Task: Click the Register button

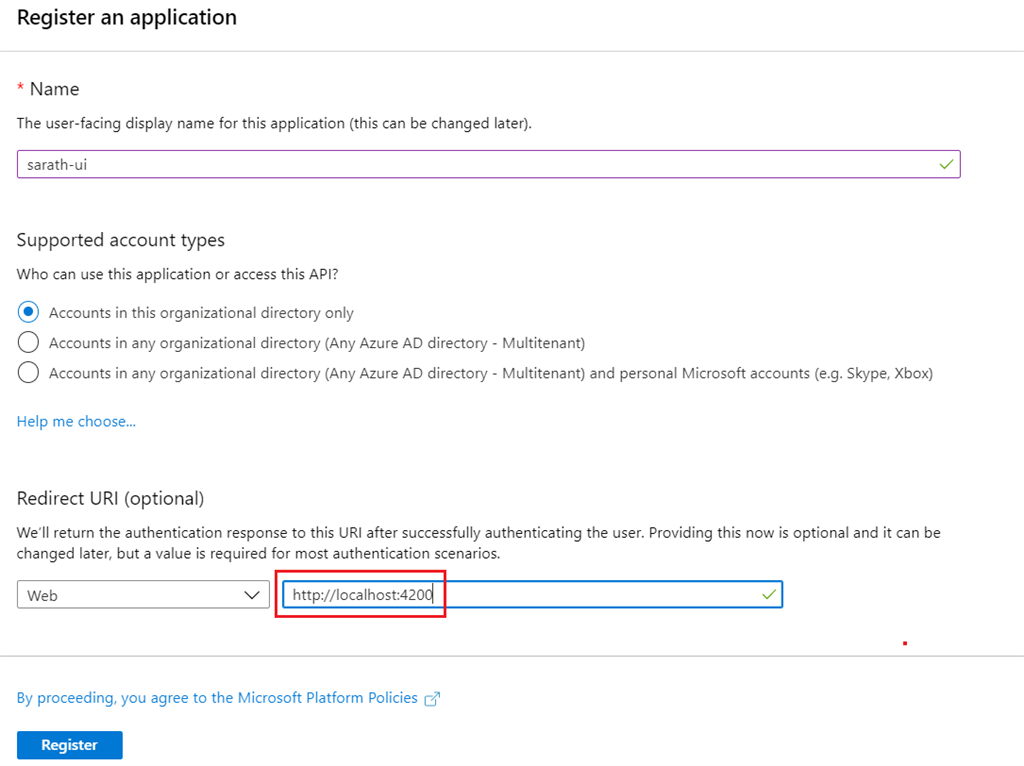Action: coord(69,744)
